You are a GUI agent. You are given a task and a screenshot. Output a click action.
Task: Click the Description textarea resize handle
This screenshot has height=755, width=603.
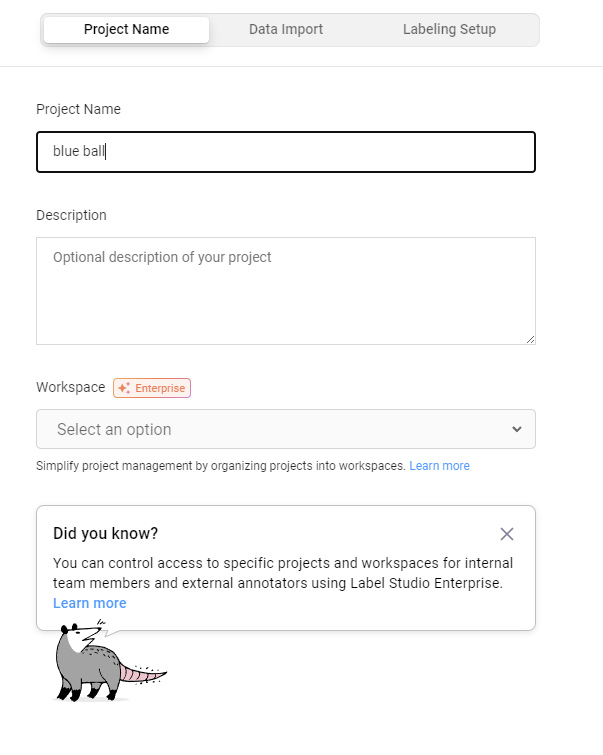point(530,339)
